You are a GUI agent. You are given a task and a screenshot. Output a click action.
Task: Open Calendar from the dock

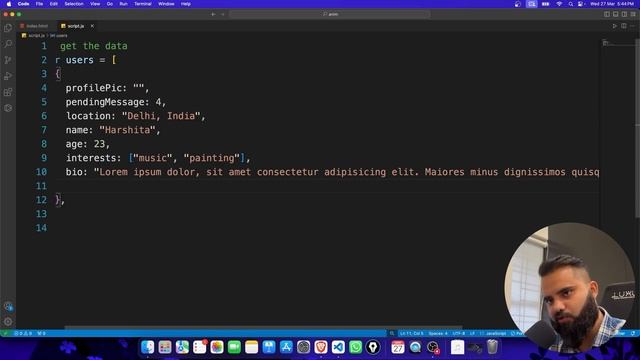click(x=398, y=347)
